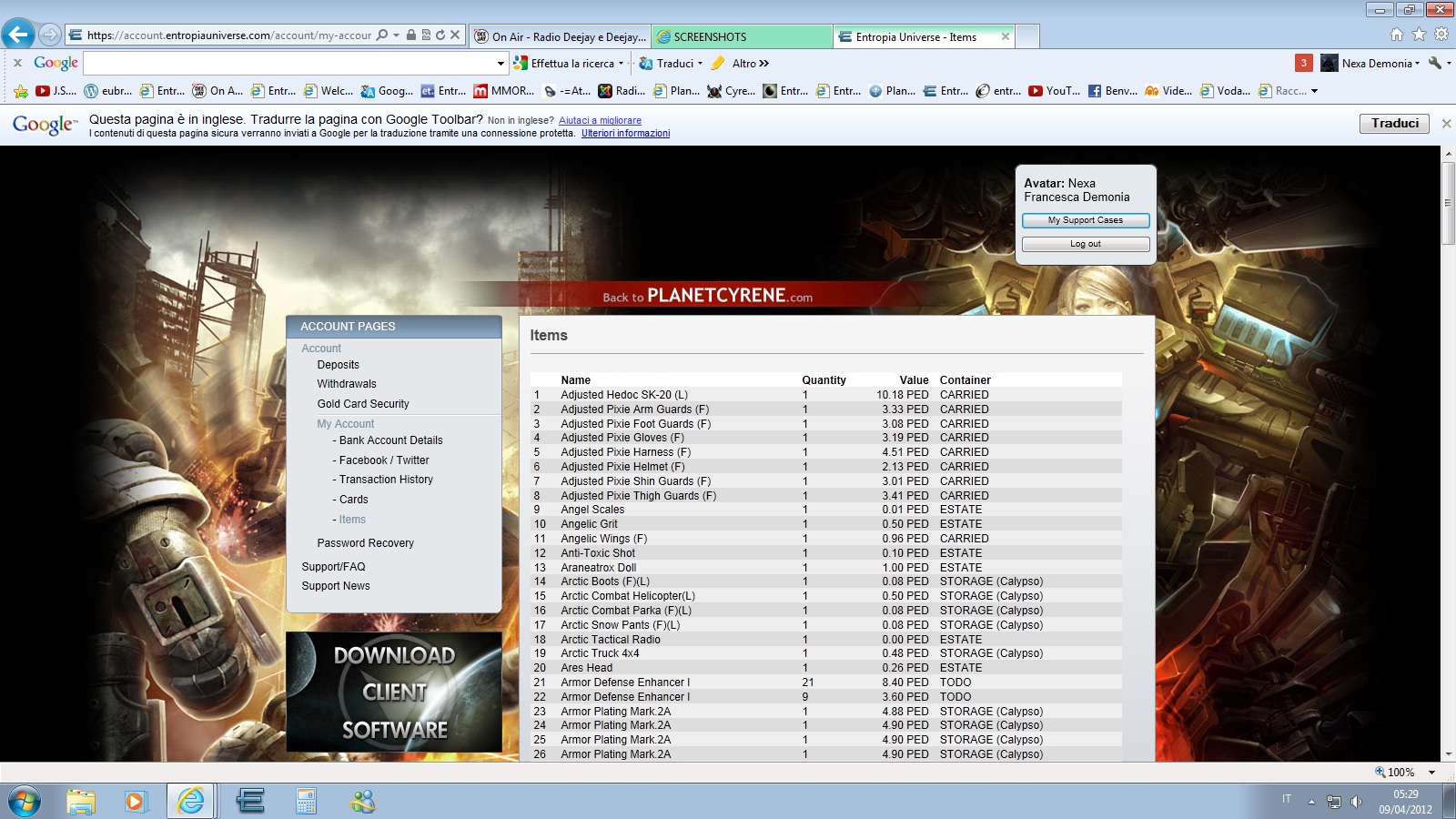Switch to On Air - Radio Deejay tab

[561, 36]
